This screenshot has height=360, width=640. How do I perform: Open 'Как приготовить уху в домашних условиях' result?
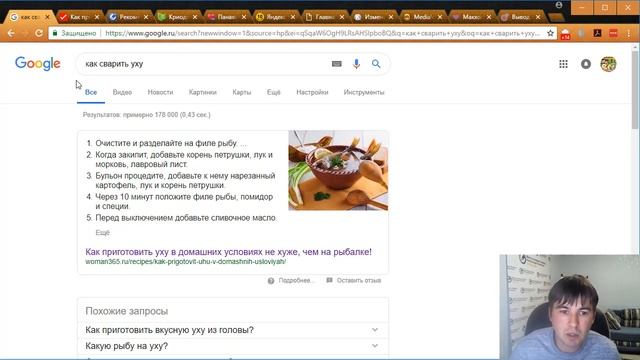228,252
